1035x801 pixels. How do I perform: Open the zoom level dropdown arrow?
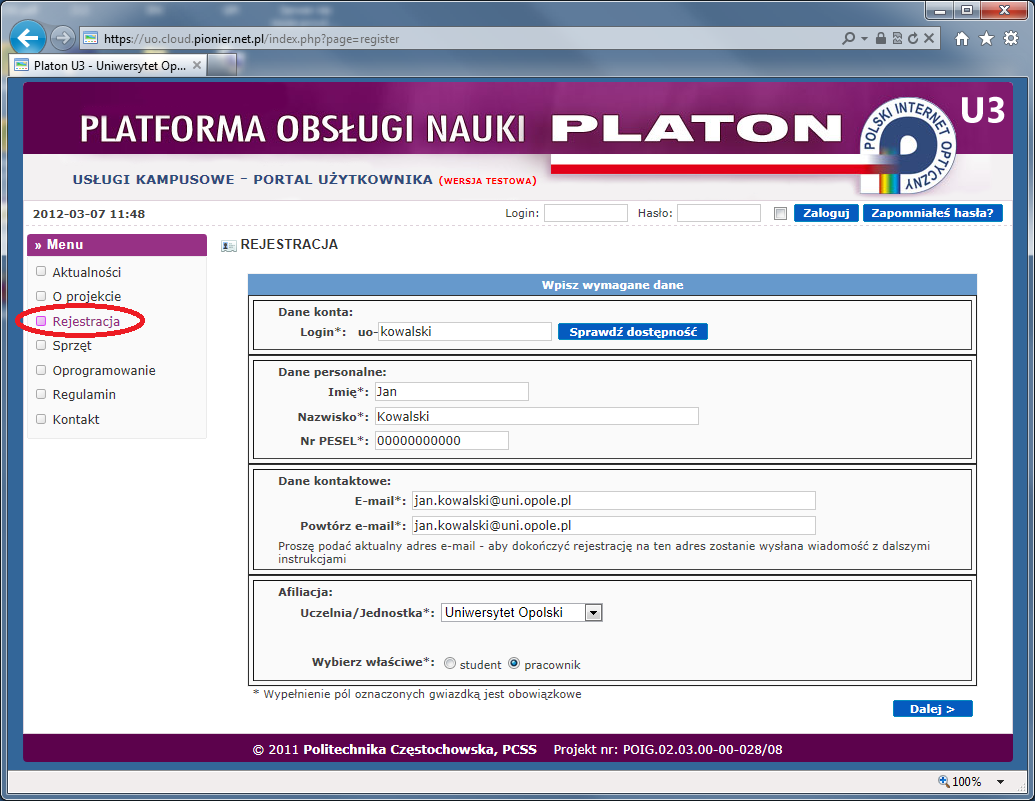[x=1001, y=782]
